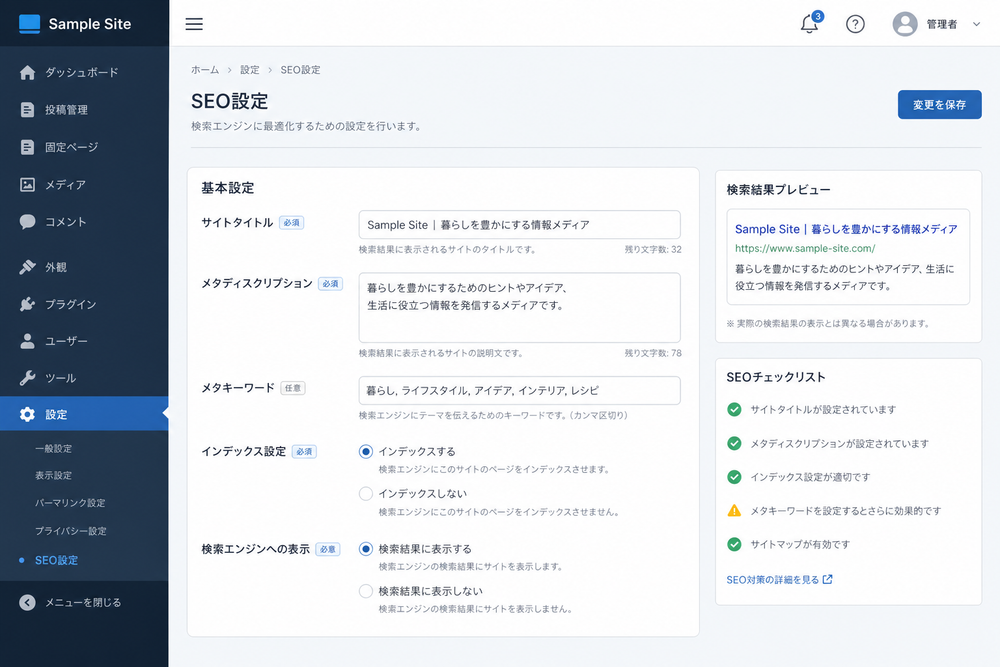Screen dimensions: 1000x667
Task: Open the SEO対策の詳細を見る link
Action: 772,580
